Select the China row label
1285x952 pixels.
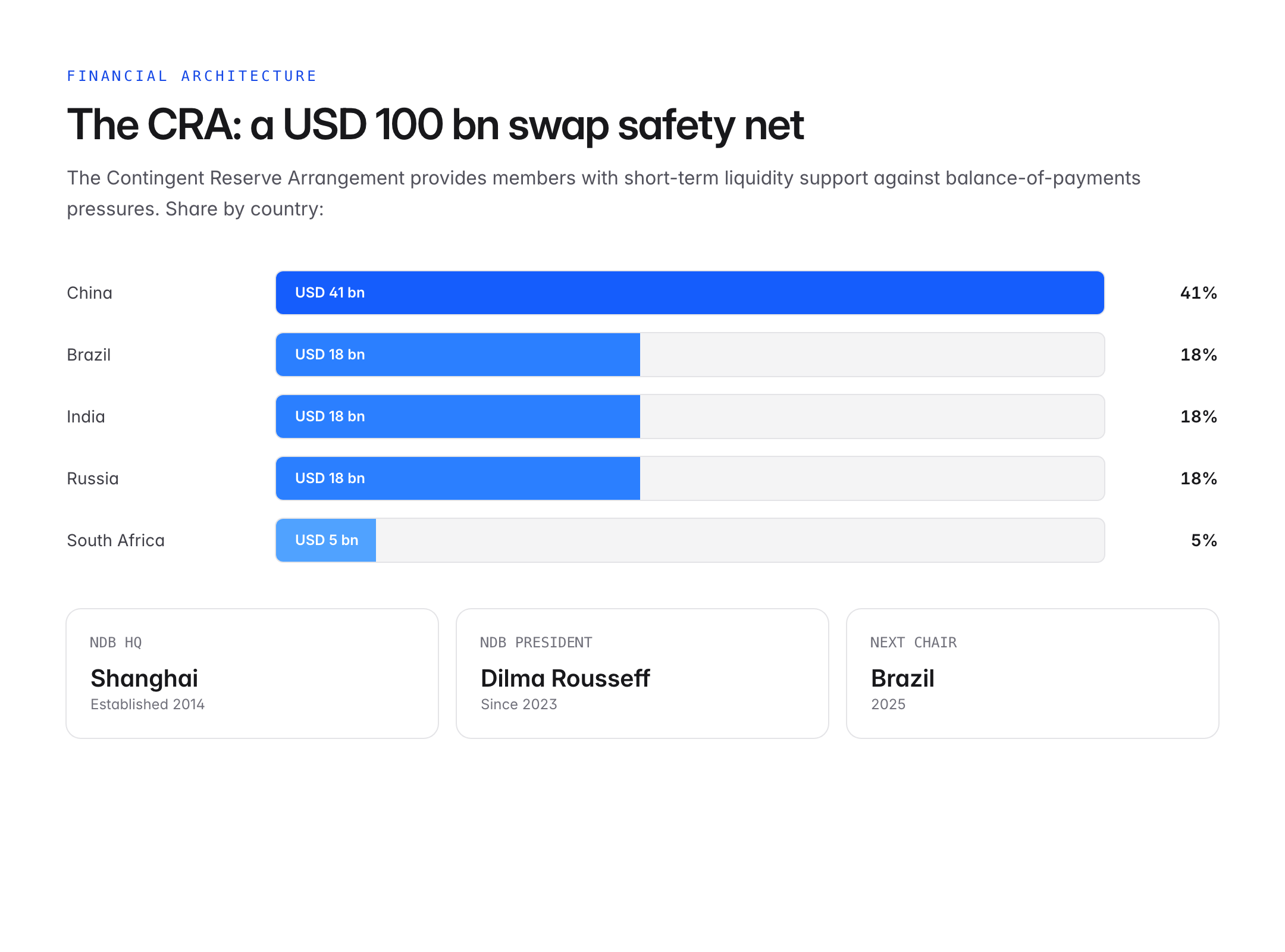pos(89,293)
